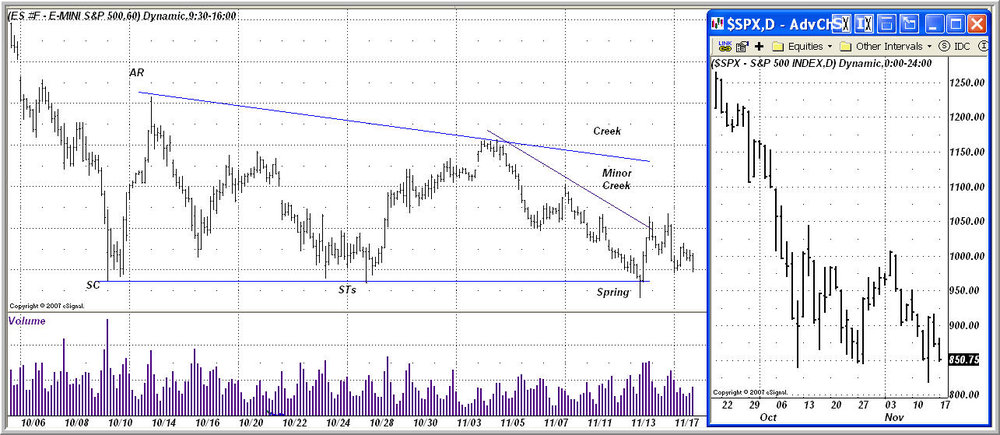The width and height of the screenshot is (1000, 435).
Task: Open the chart properties icon in the $SPX toolbar
Action: 742,46
